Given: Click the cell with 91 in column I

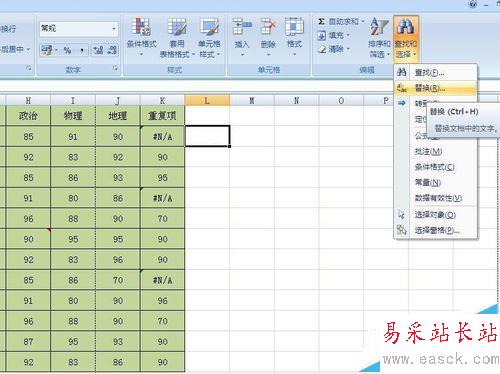Looking at the screenshot, I should (x=73, y=136).
